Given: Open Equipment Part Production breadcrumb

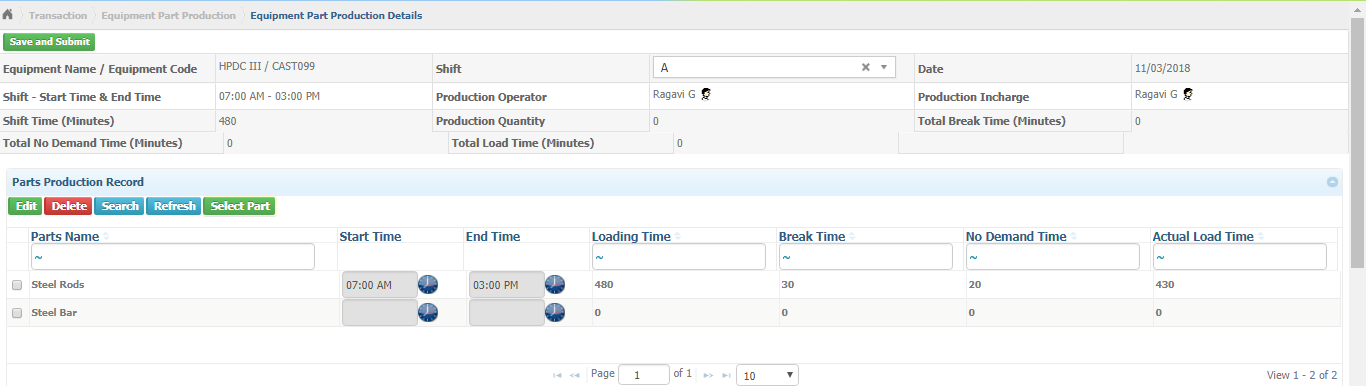Looking at the screenshot, I should pos(168,16).
